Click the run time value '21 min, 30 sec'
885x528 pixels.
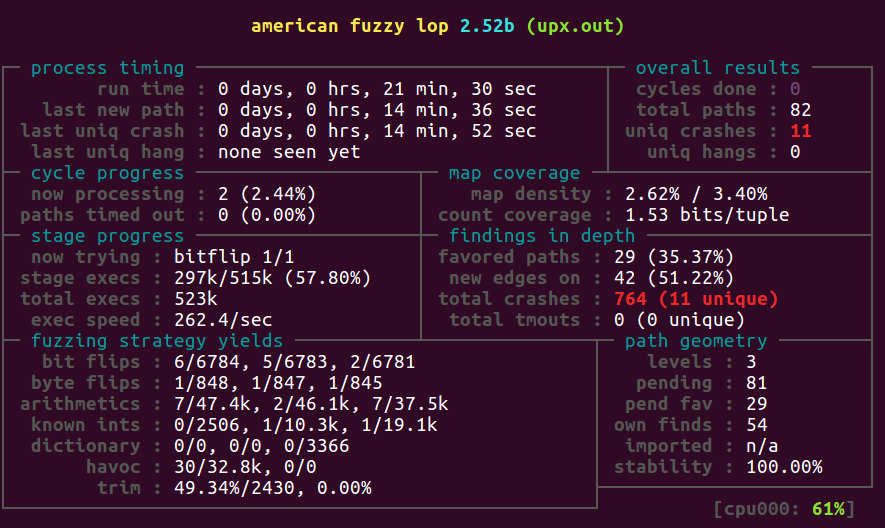(x=459, y=89)
